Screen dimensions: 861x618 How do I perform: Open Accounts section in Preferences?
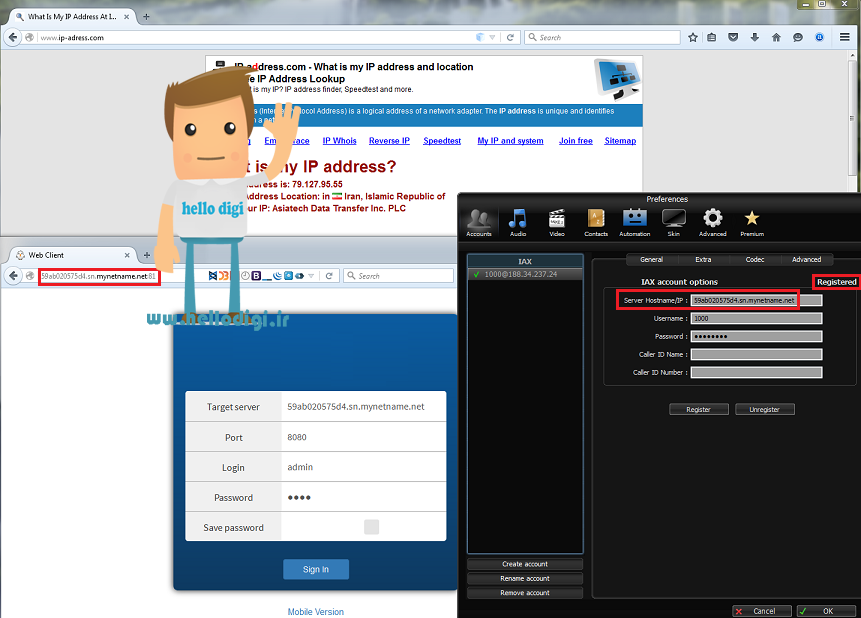(x=479, y=223)
